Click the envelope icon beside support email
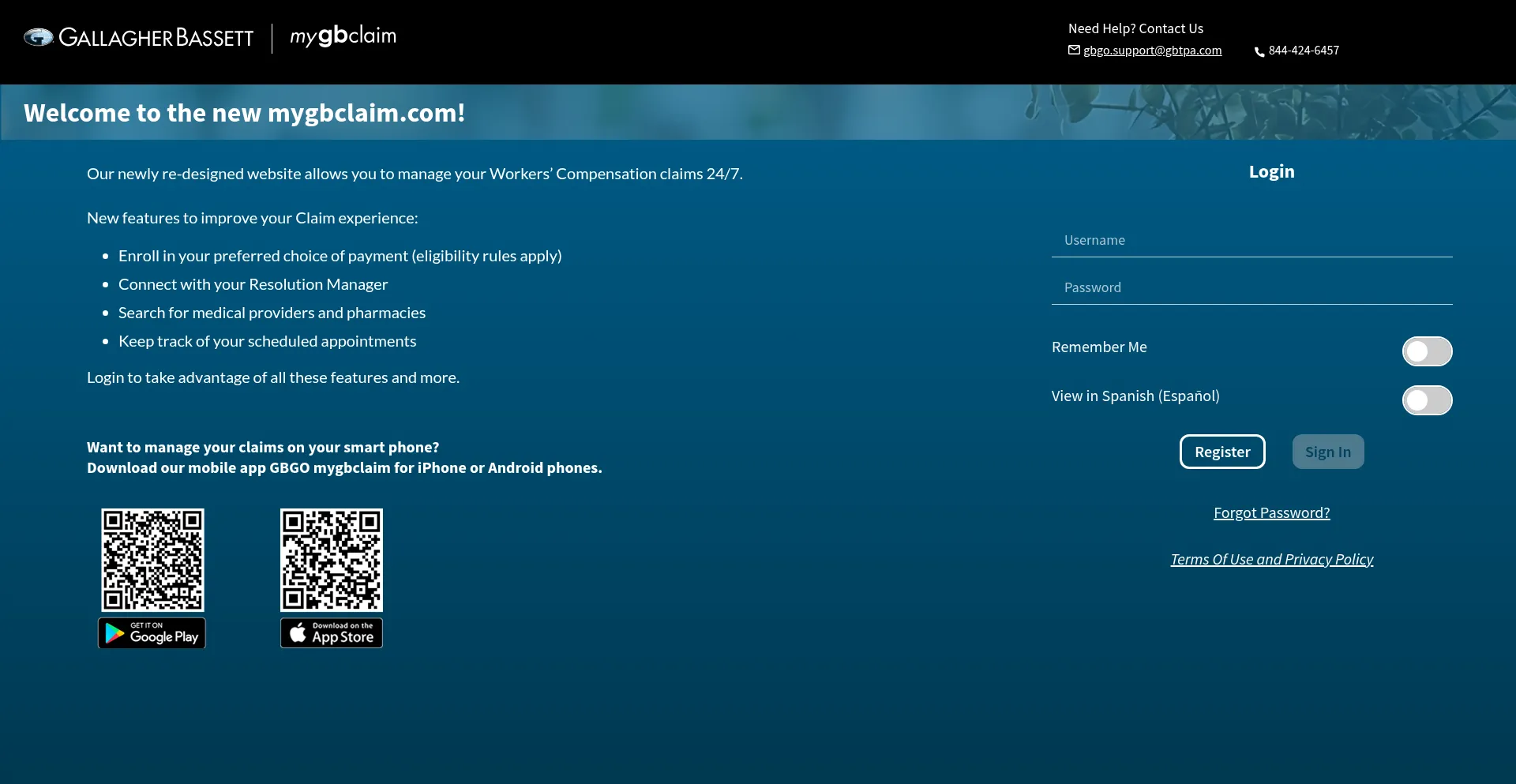Image resolution: width=1516 pixels, height=784 pixels. 1074,50
